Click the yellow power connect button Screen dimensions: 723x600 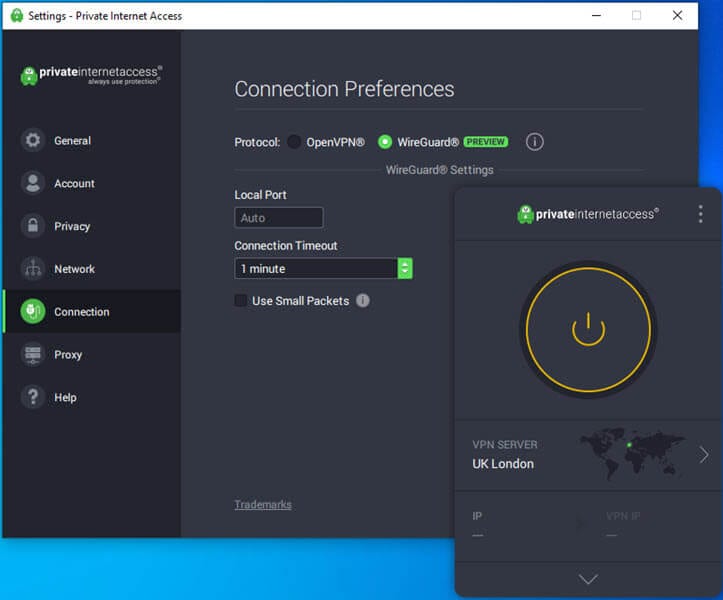[588, 330]
